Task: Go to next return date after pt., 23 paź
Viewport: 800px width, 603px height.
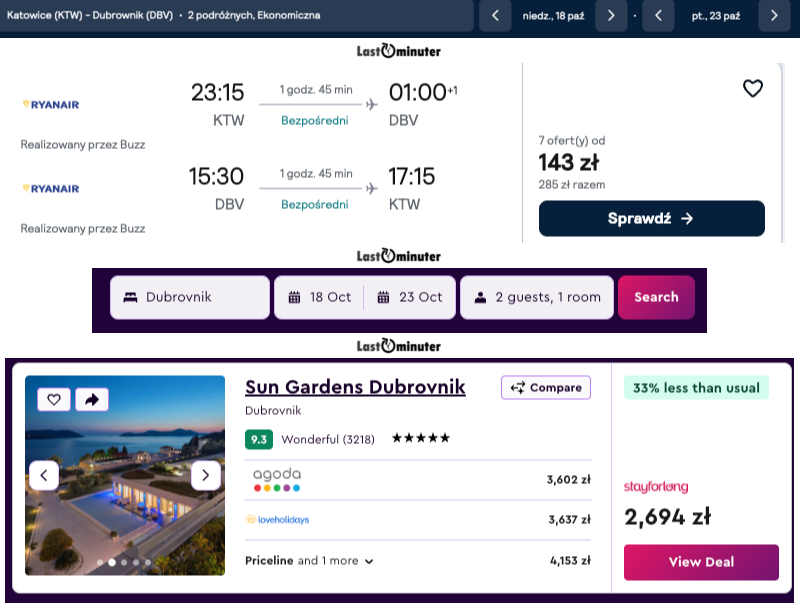Action: [x=774, y=16]
